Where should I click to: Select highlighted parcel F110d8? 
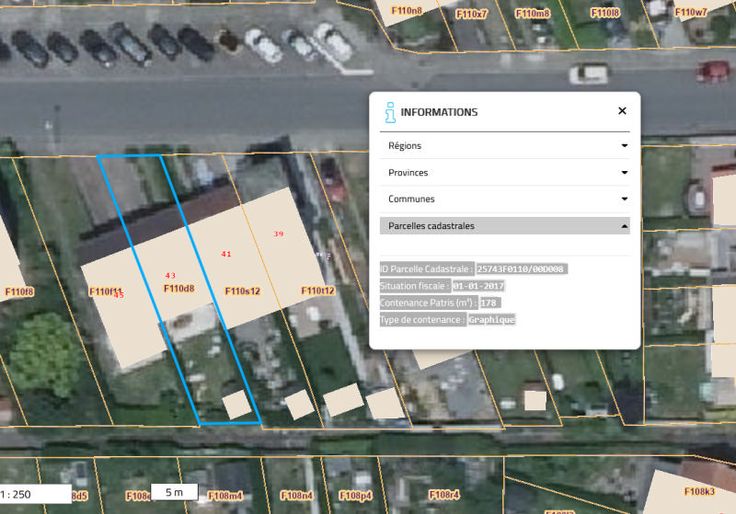(x=179, y=288)
